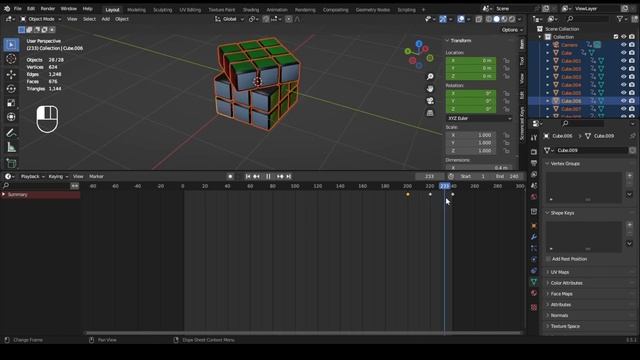Jump to the timeline start frame
The width and height of the screenshot is (640, 360).
[248, 176]
